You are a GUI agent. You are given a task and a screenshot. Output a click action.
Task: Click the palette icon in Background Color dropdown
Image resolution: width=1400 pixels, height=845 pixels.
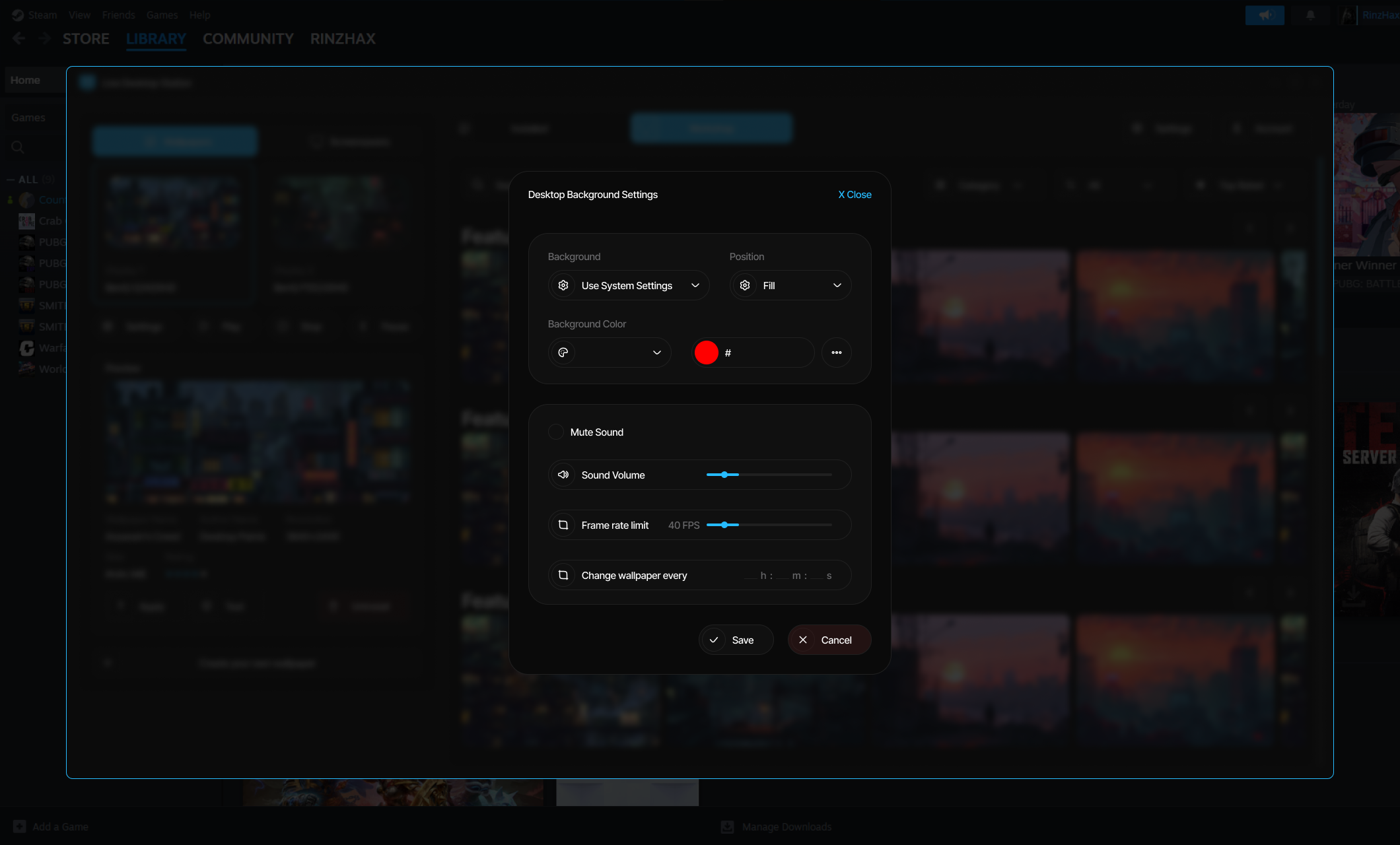pos(563,353)
